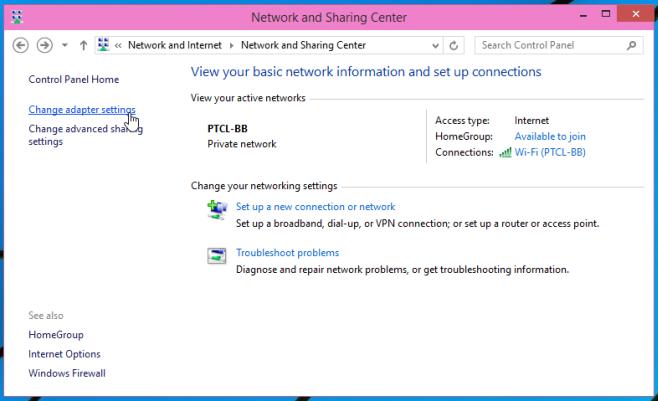Close the Network and Sharing Center window

635,14
